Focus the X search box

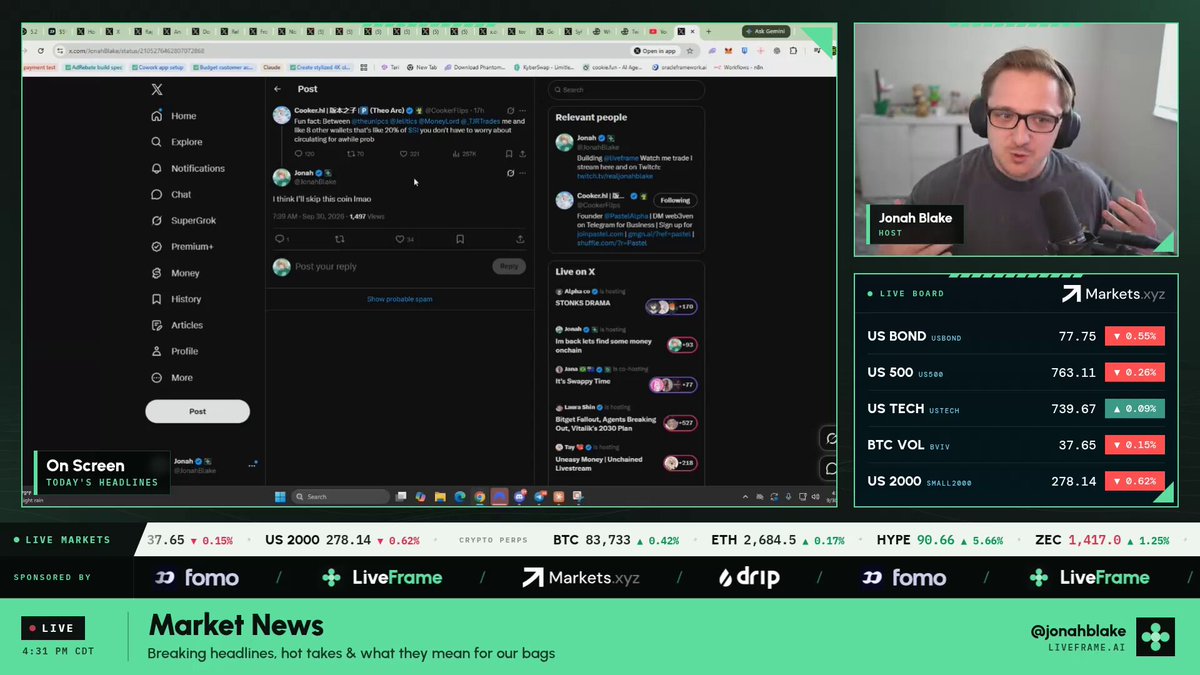[626, 89]
